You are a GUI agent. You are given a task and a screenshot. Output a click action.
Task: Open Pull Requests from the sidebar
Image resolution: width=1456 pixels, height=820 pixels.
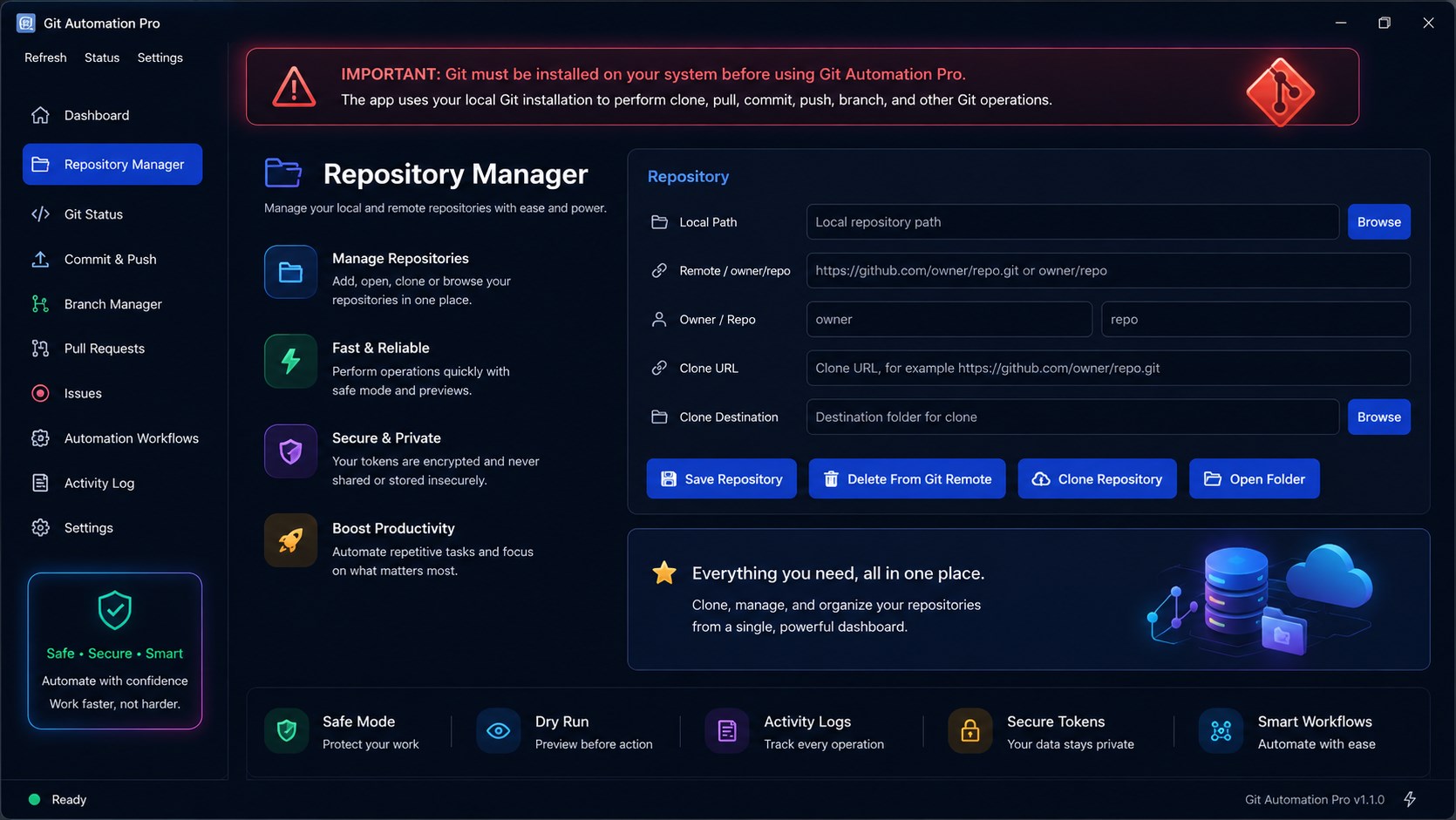(112, 349)
